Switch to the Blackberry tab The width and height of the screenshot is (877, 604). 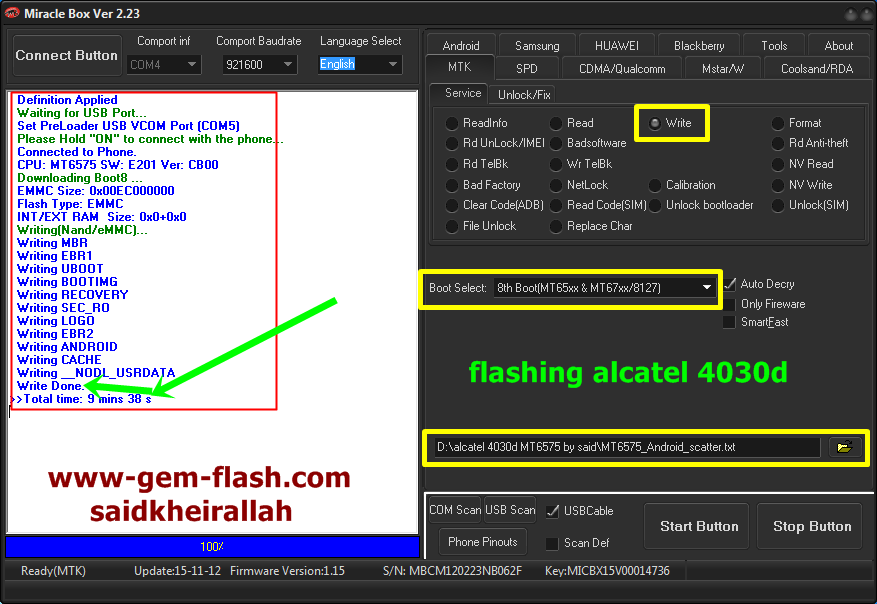pos(699,45)
